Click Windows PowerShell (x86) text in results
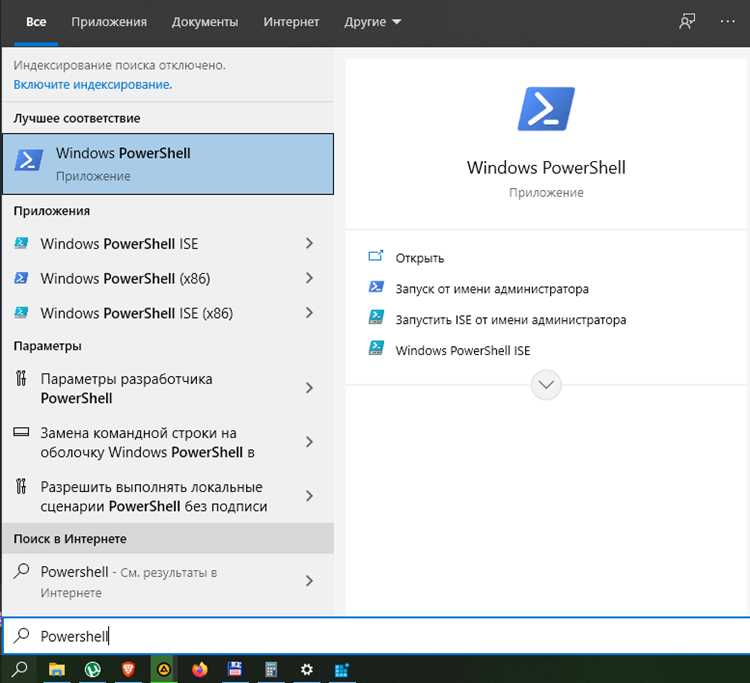 (125, 278)
